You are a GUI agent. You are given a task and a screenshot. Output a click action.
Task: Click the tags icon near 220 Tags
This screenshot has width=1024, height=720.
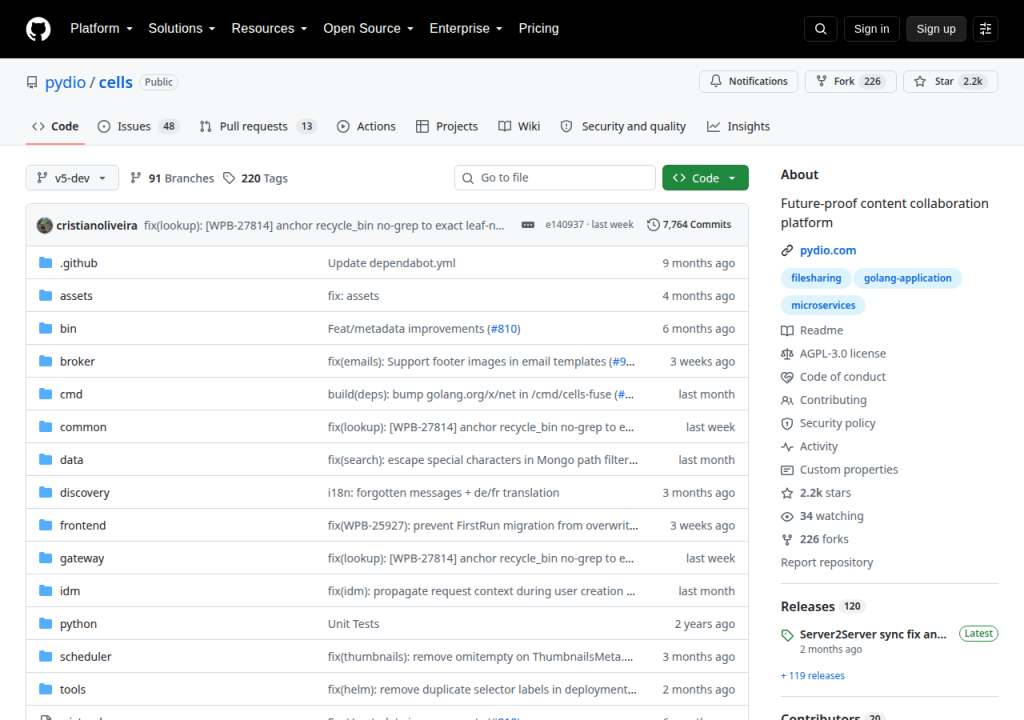coord(229,178)
